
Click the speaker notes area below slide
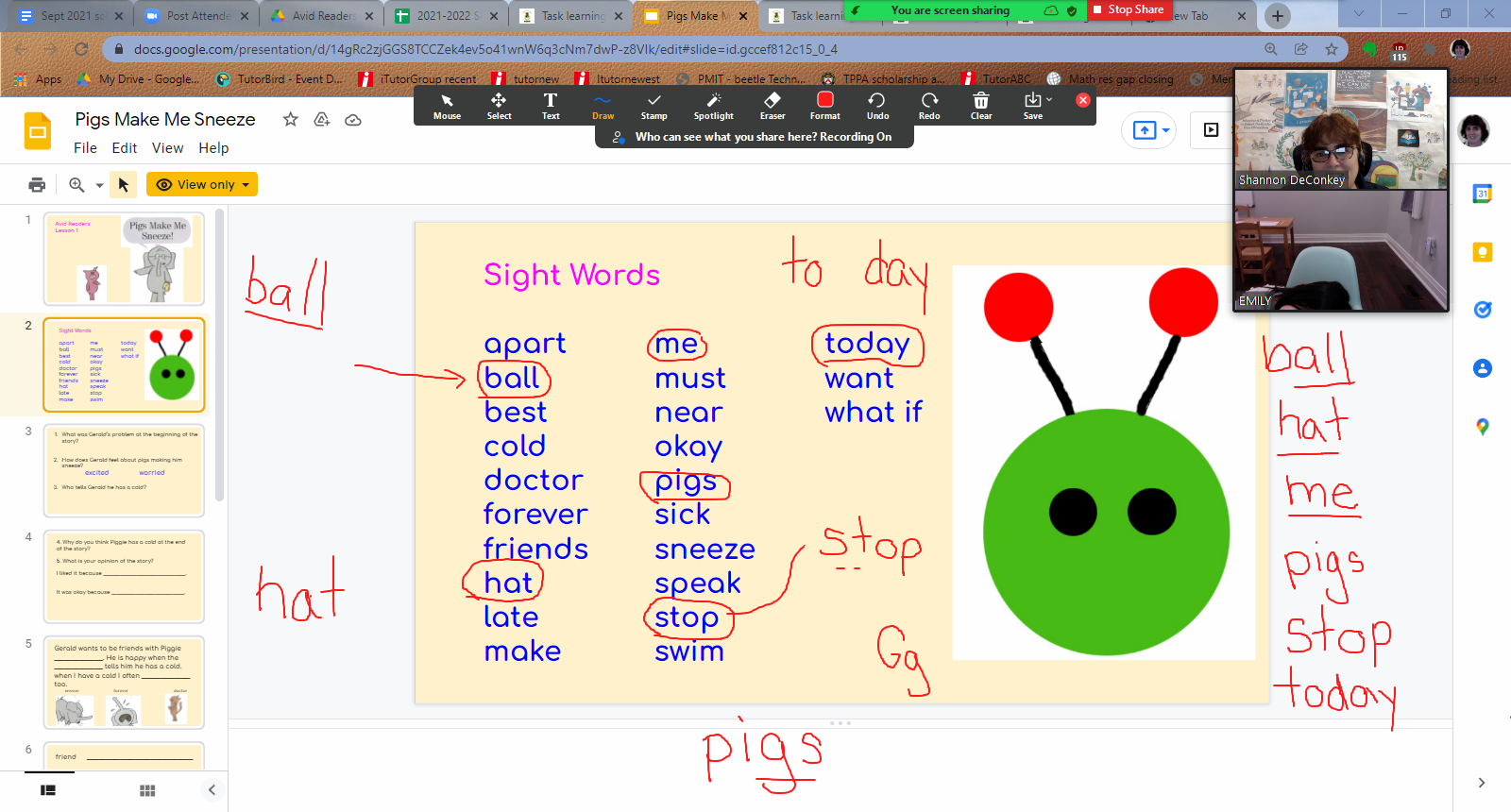click(x=840, y=770)
